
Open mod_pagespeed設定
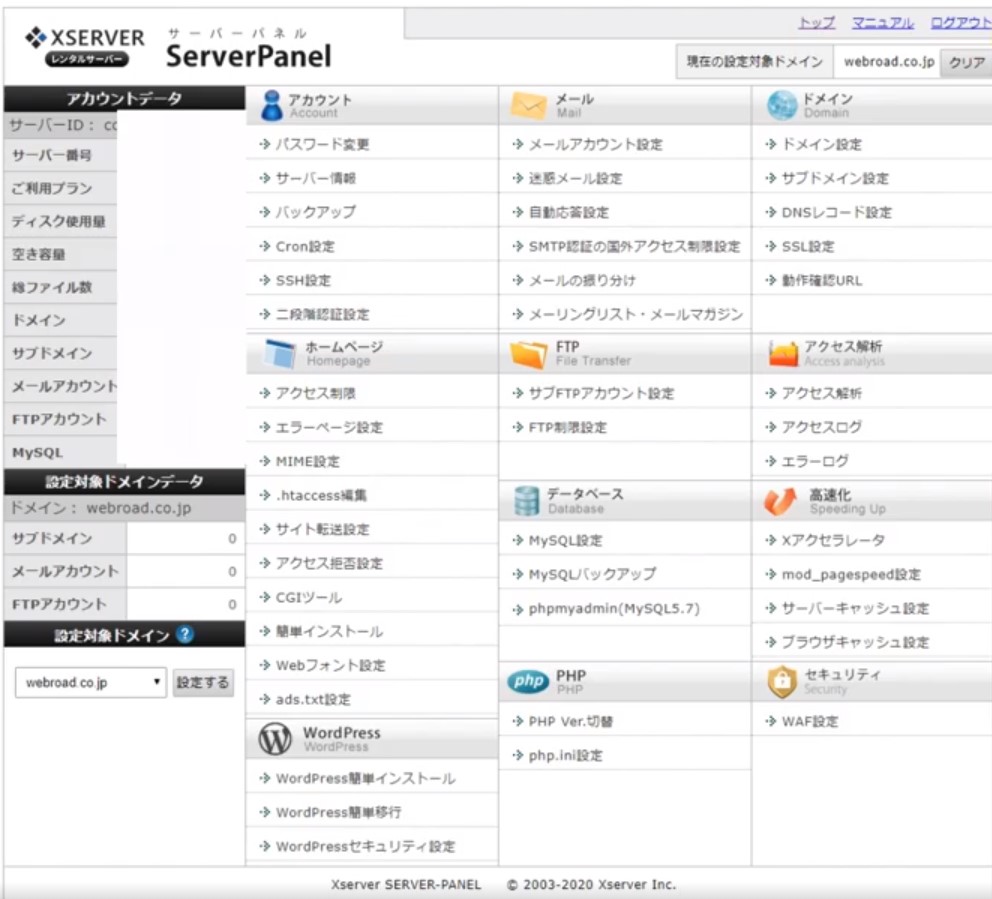coord(851,574)
